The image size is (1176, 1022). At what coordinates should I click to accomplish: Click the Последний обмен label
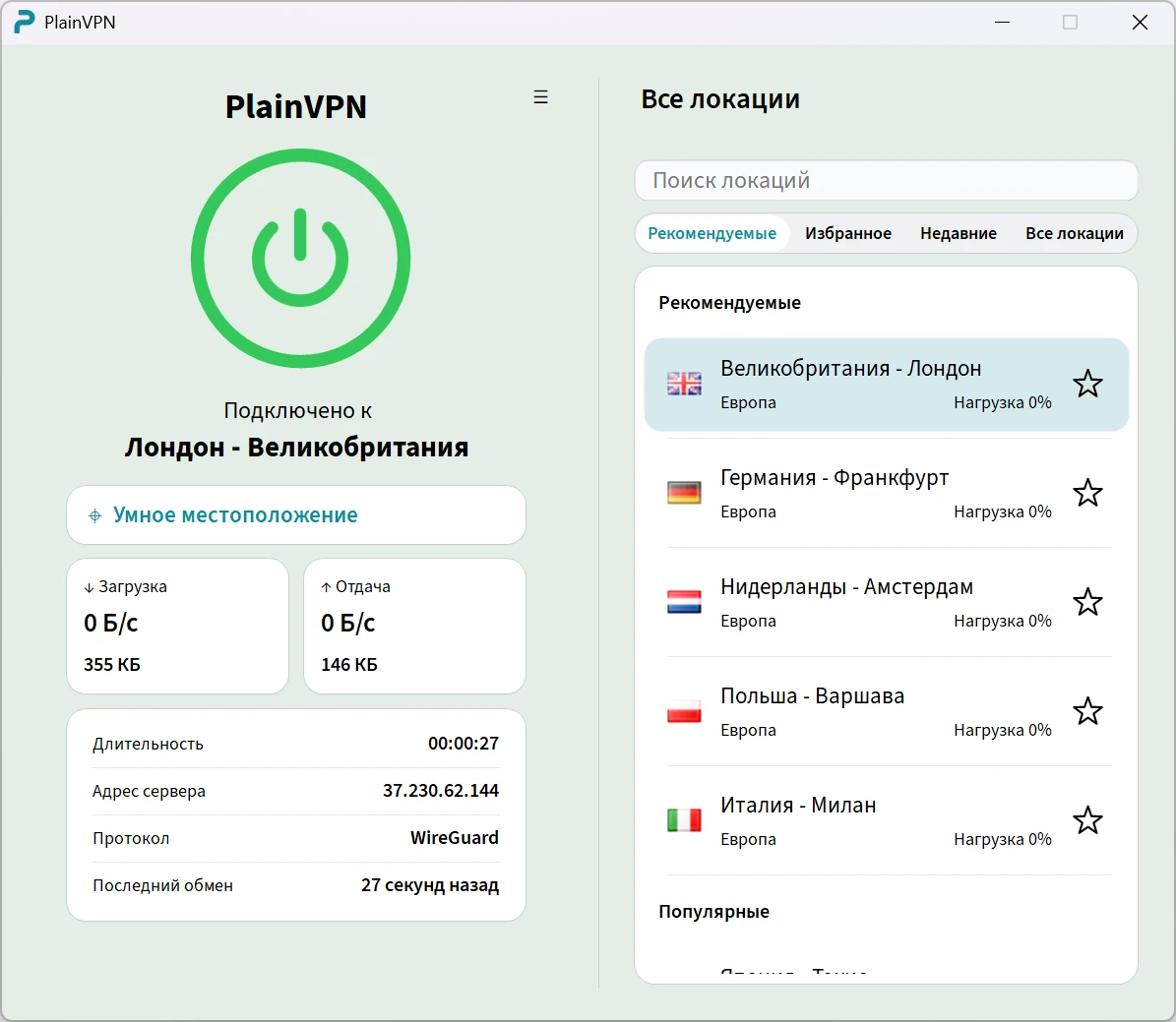162,886
